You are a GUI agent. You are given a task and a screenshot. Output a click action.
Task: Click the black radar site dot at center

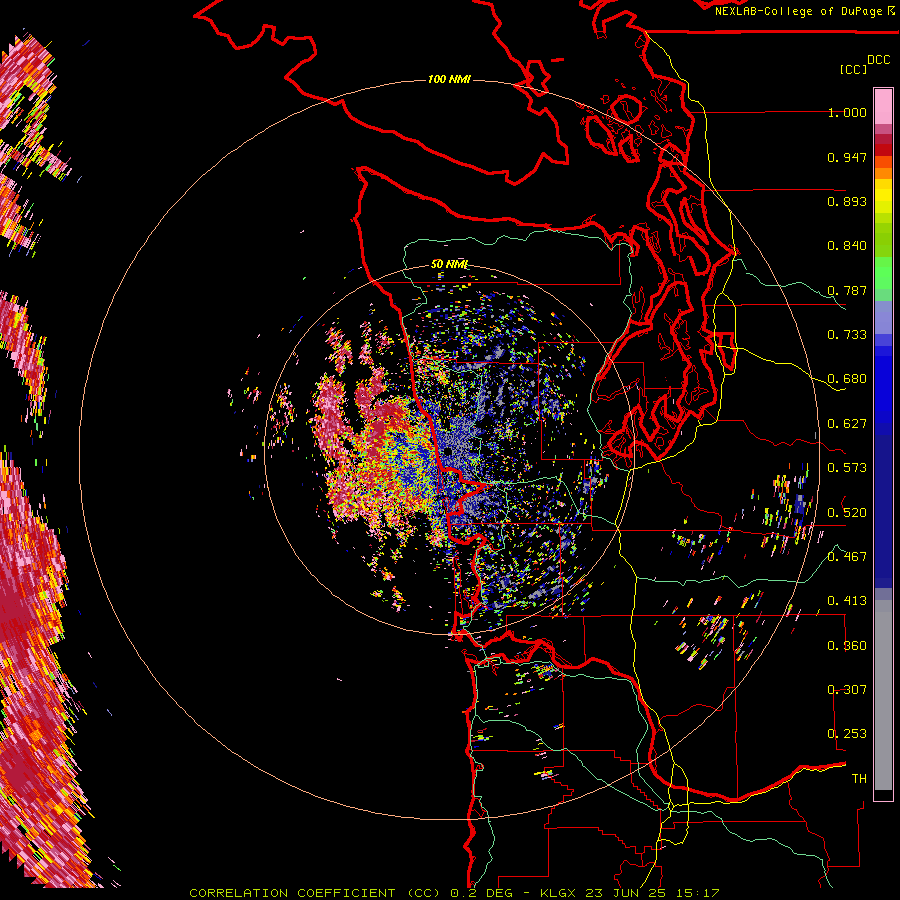pyautogui.click(x=447, y=452)
